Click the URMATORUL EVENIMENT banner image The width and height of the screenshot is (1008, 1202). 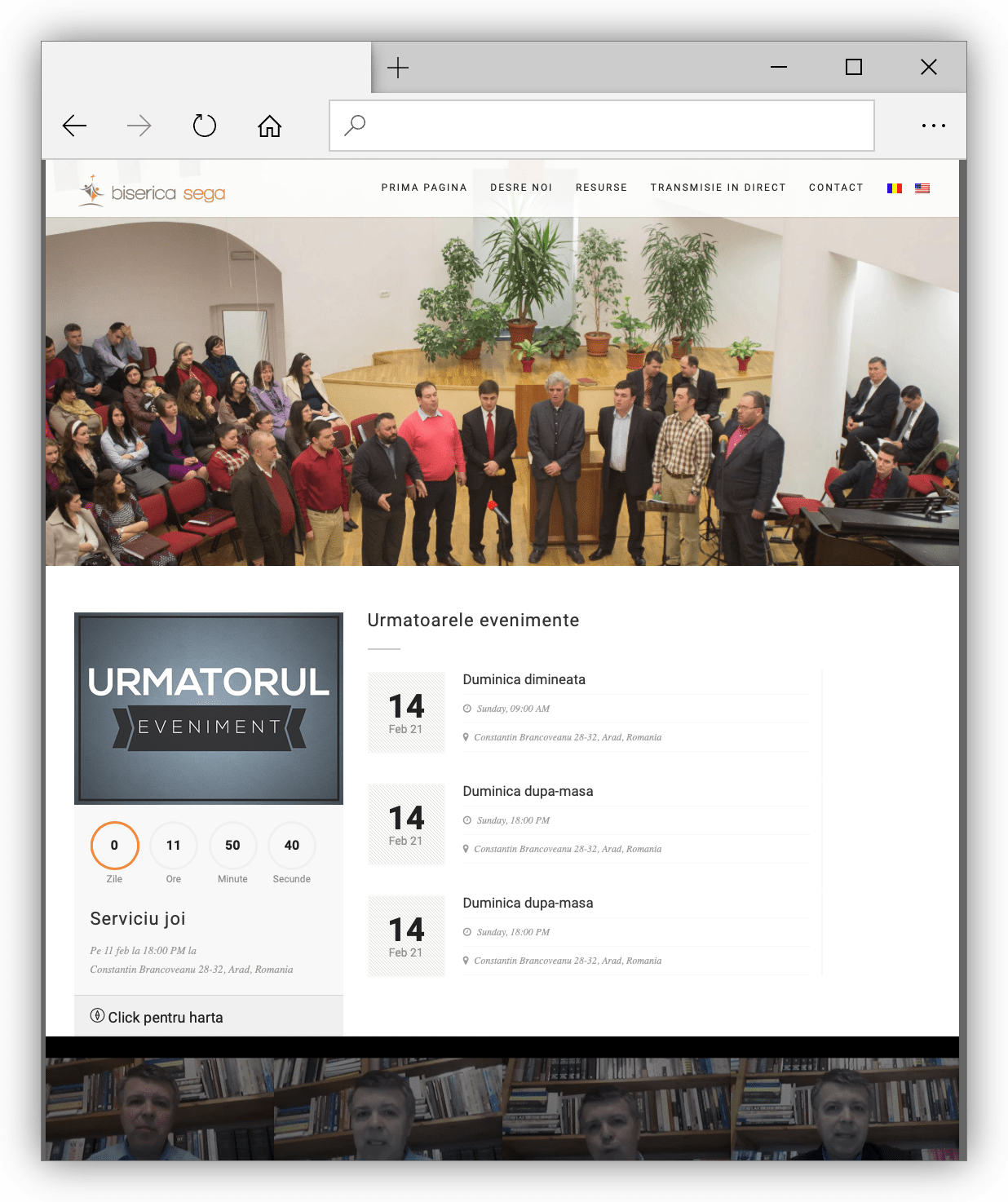click(209, 709)
